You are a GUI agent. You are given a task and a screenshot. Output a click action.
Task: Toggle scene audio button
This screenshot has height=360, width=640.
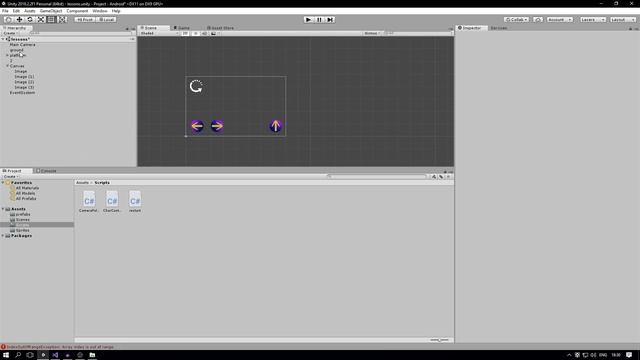click(x=204, y=33)
